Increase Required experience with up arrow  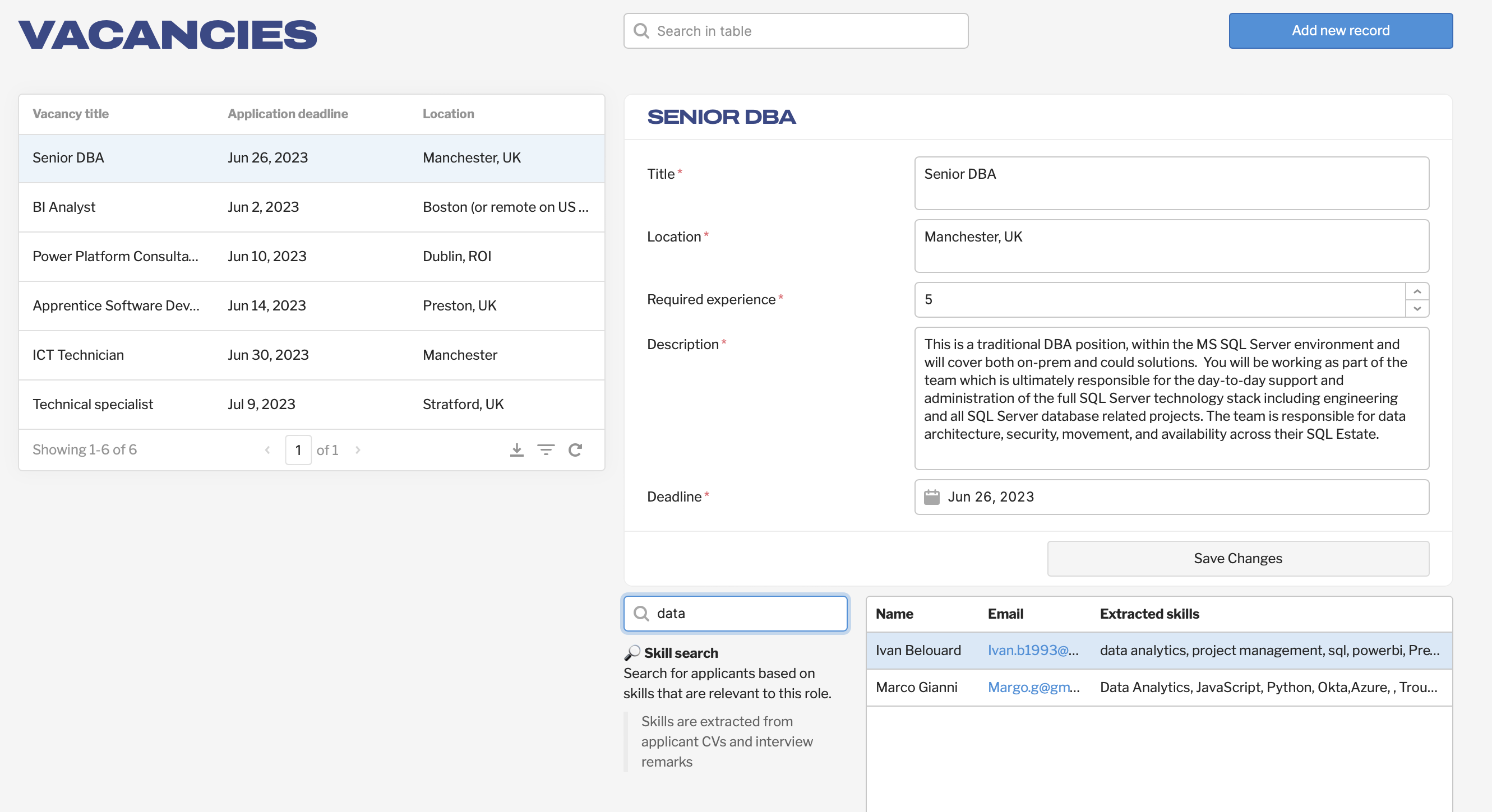[1417, 291]
